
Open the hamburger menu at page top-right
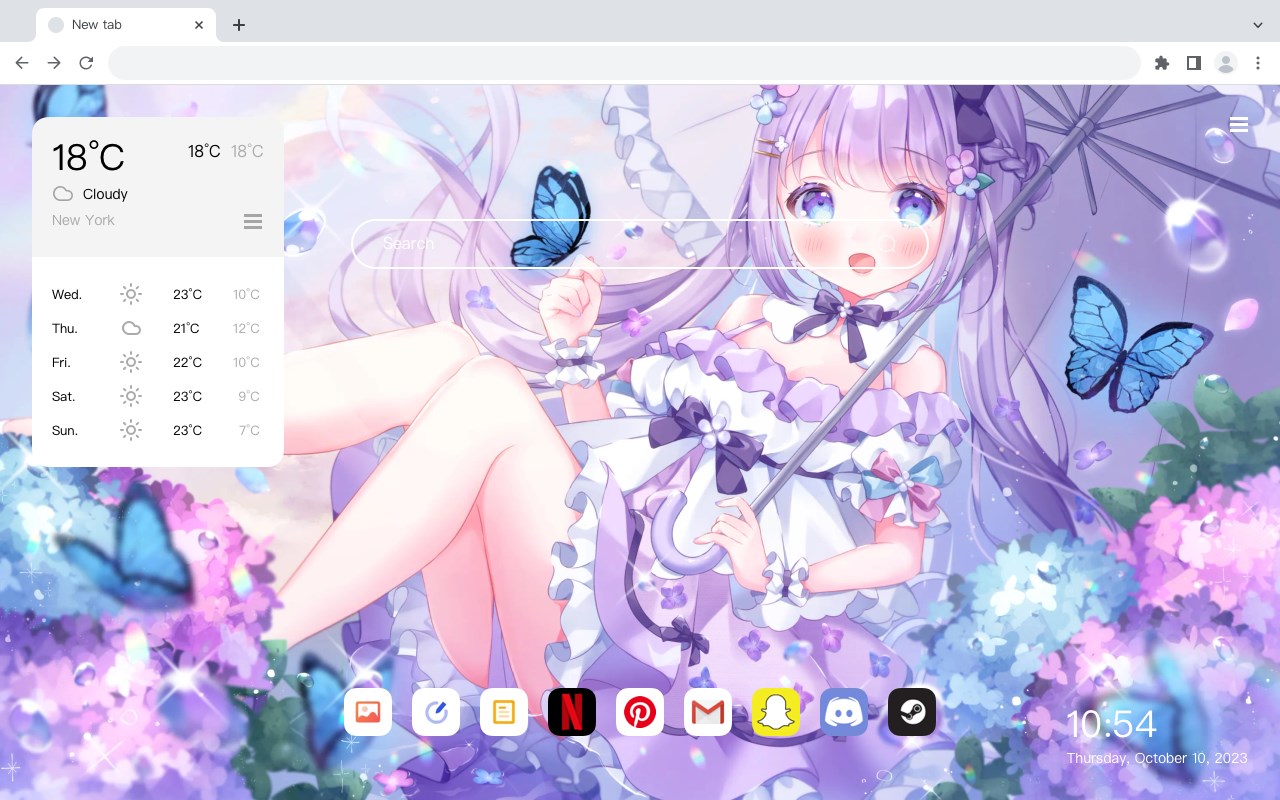(1239, 125)
